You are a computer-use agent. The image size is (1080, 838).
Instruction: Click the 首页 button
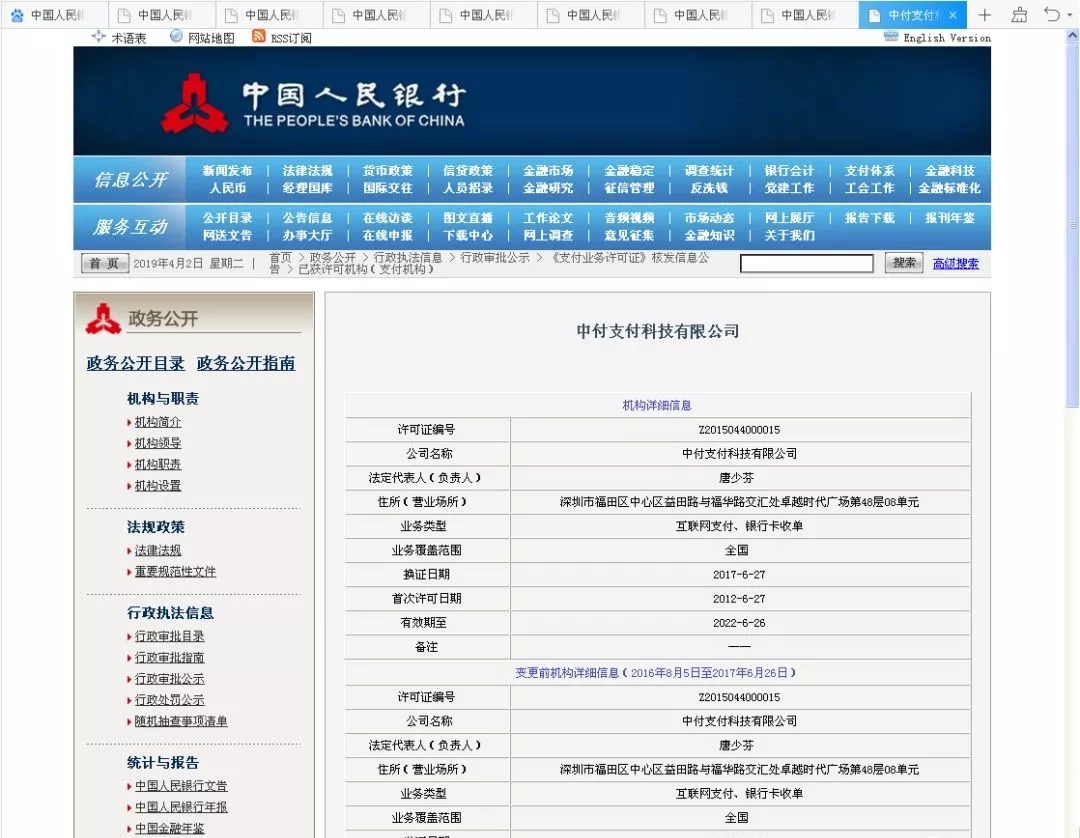(x=105, y=263)
